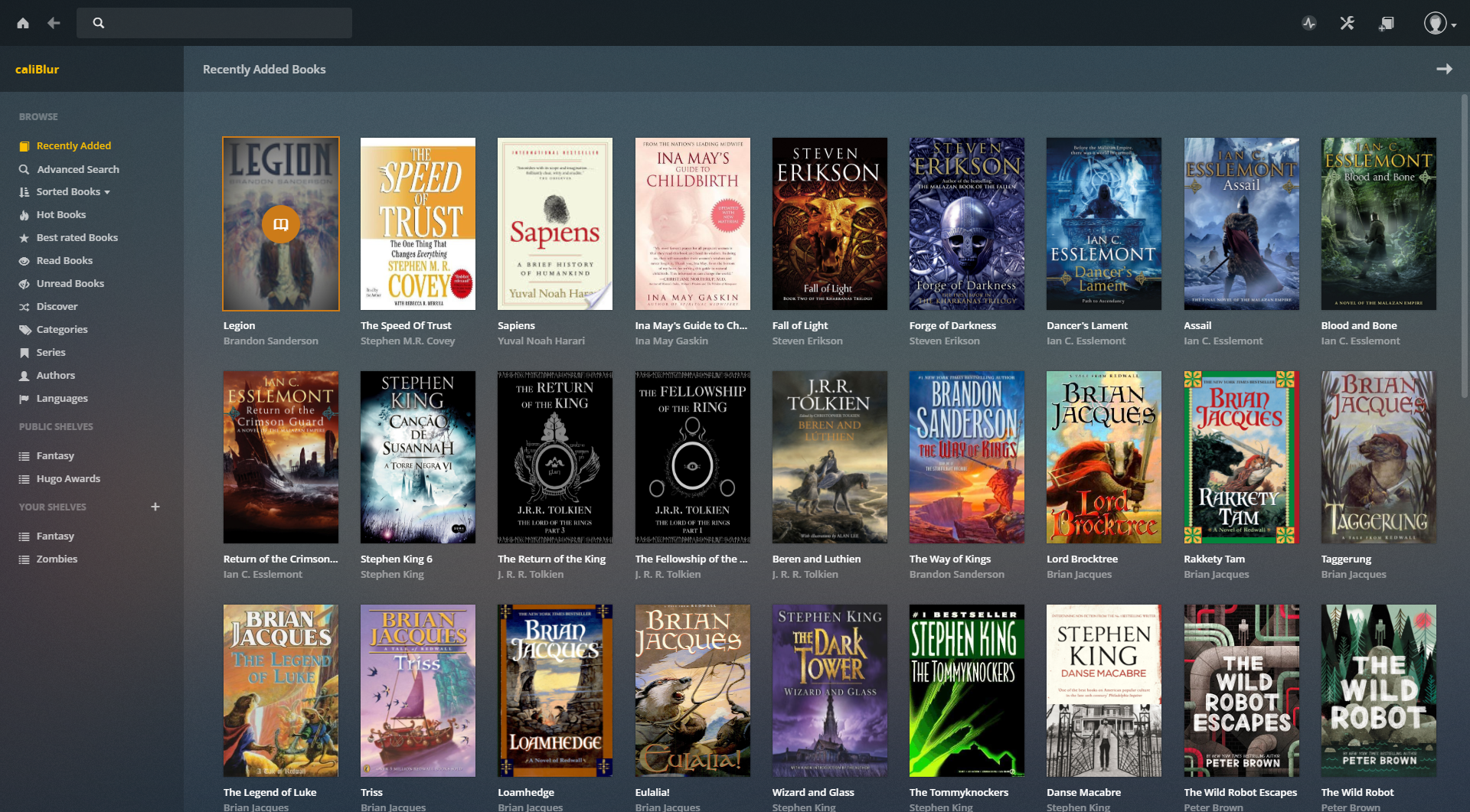The width and height of the screenshot is (1470, 812).
Task: Click the Wizard and Glass title
Action: 813,793
